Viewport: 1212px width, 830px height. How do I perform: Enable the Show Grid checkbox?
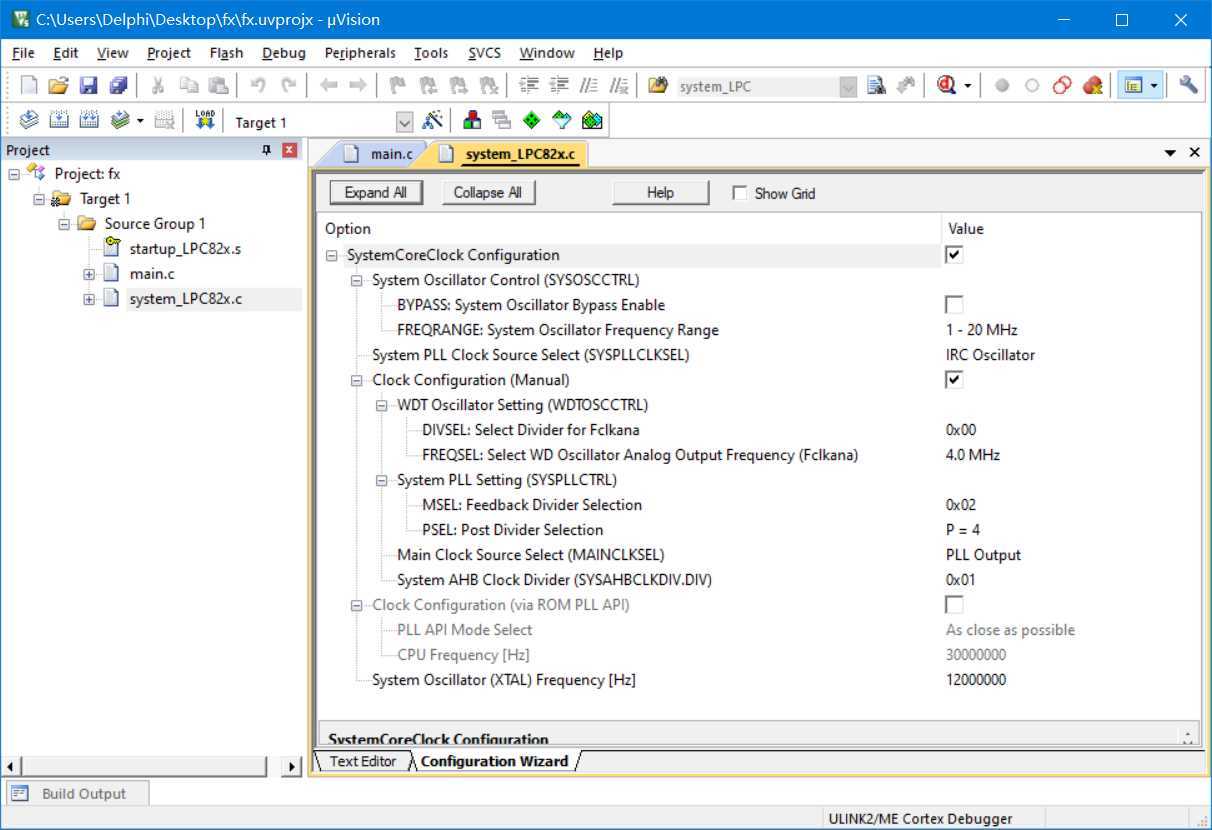[739, 193]
